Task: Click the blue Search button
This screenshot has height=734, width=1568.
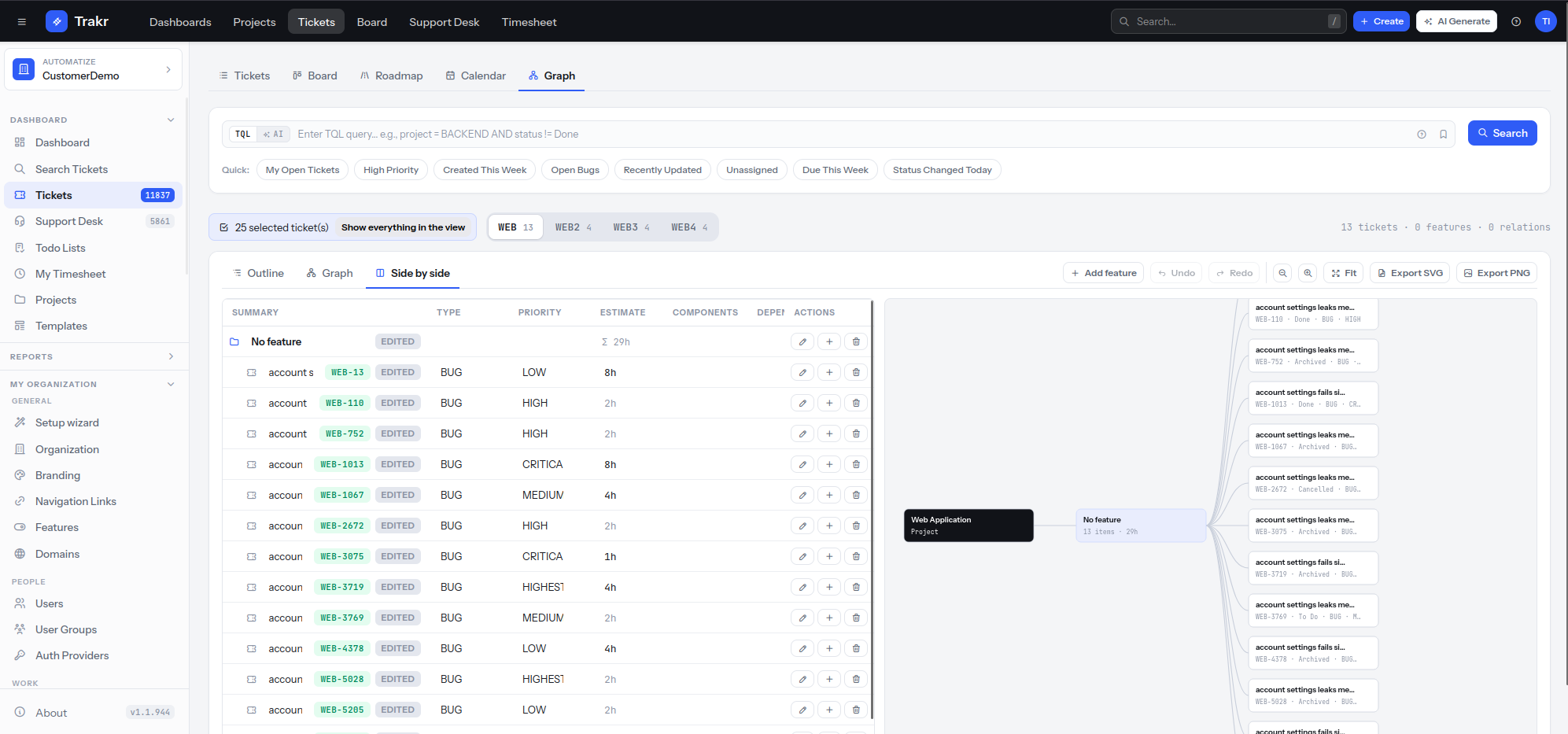Action: 1502,133
